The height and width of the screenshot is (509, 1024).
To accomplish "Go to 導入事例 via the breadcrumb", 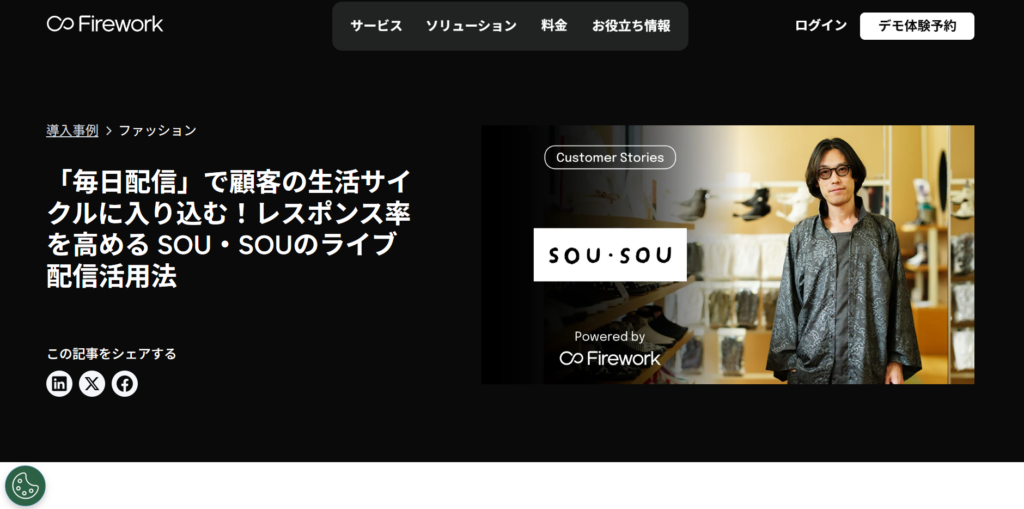I will [x=72, y=130].
